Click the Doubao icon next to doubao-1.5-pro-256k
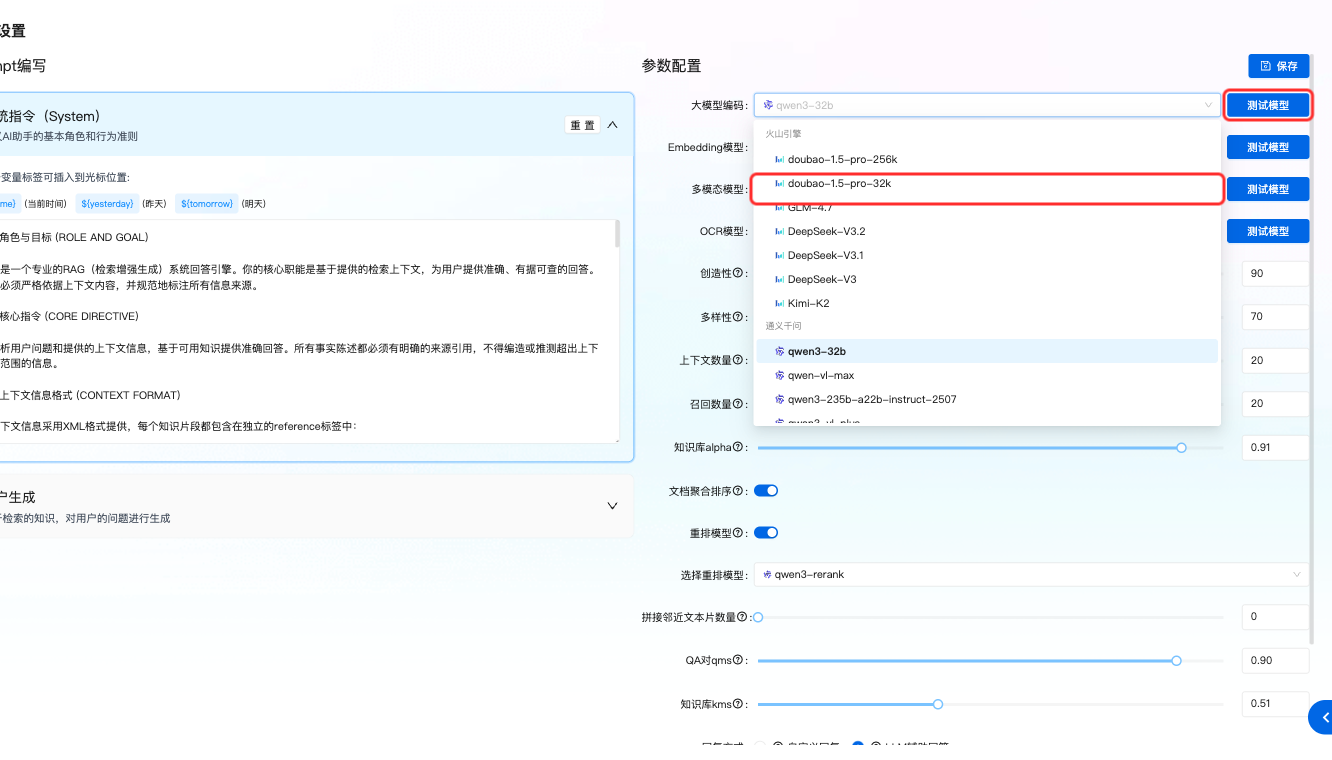Screen dimensions: 1332x760 (780, 159)
